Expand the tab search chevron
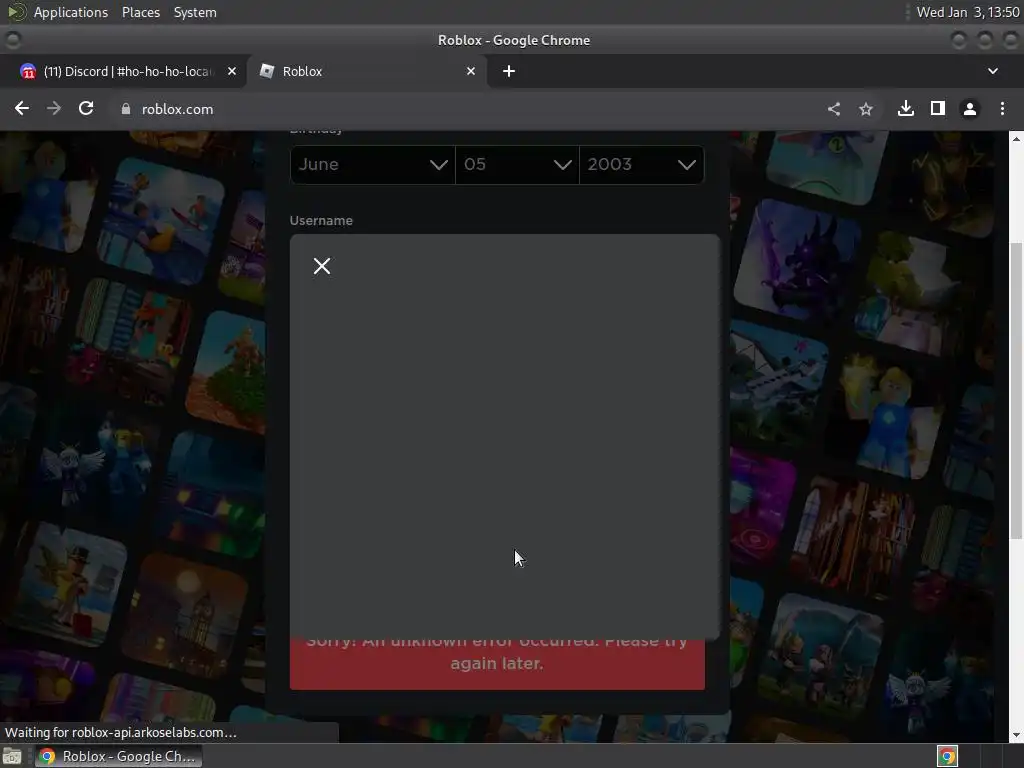The height and width of the screenshot is (768, 1024). (x=993, y=71)
